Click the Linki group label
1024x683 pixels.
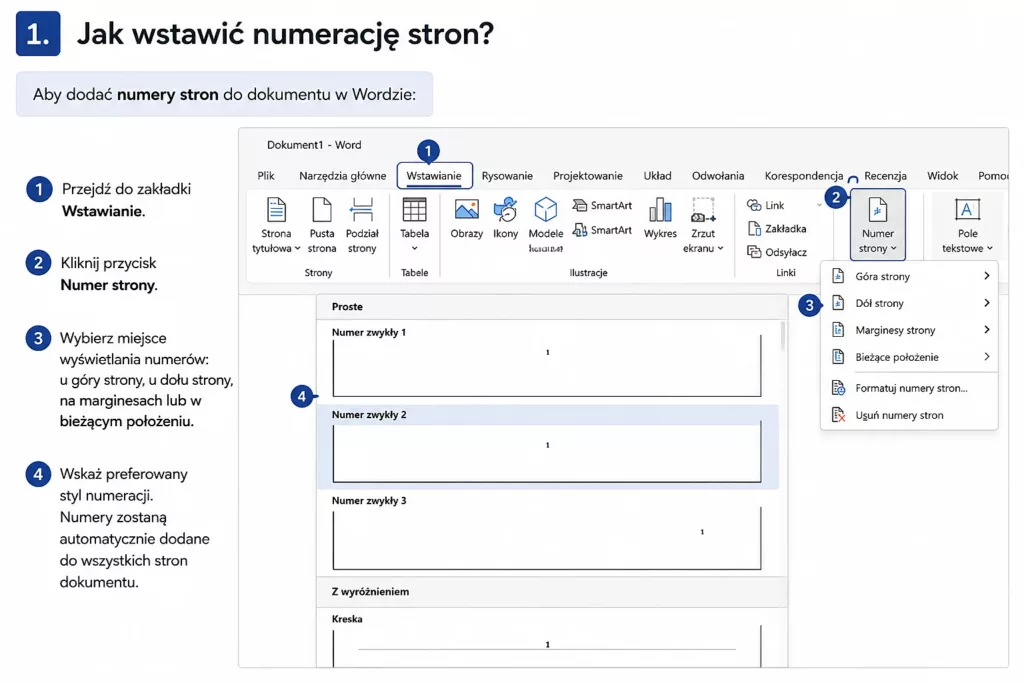(x=786, y=273)
